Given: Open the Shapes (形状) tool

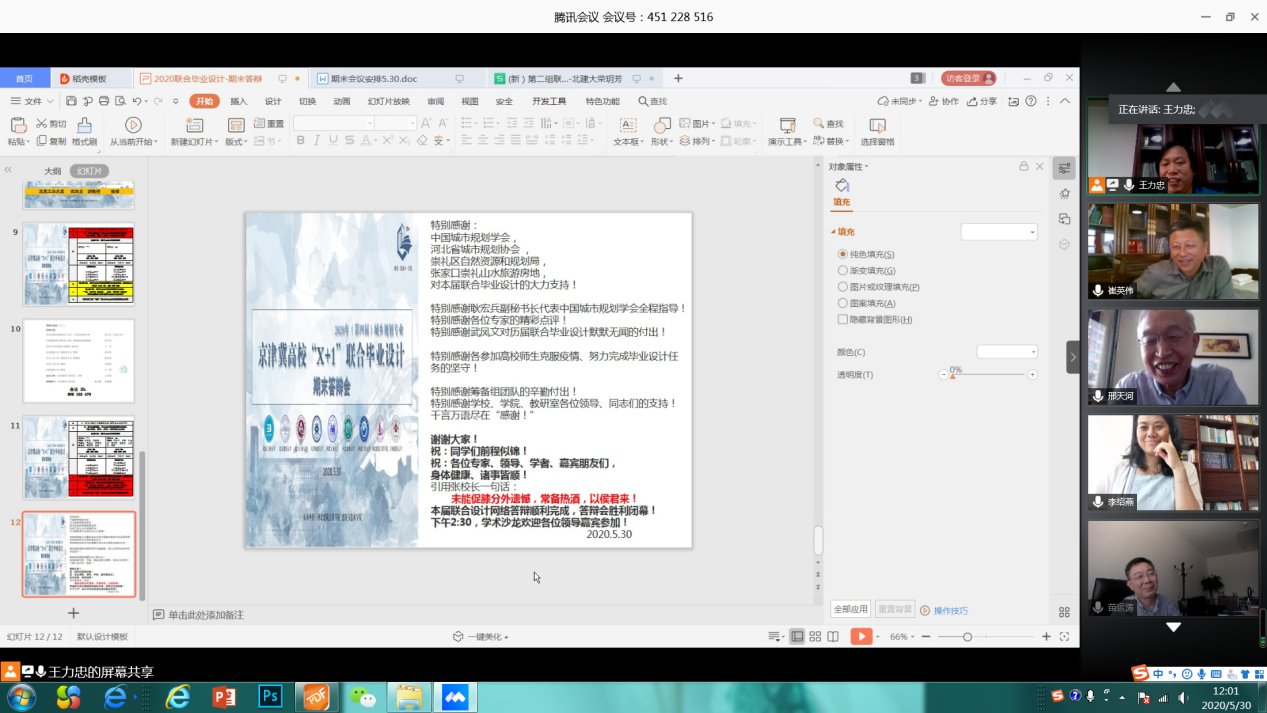Looking at the screenshot, I should (x=661, y=125).
